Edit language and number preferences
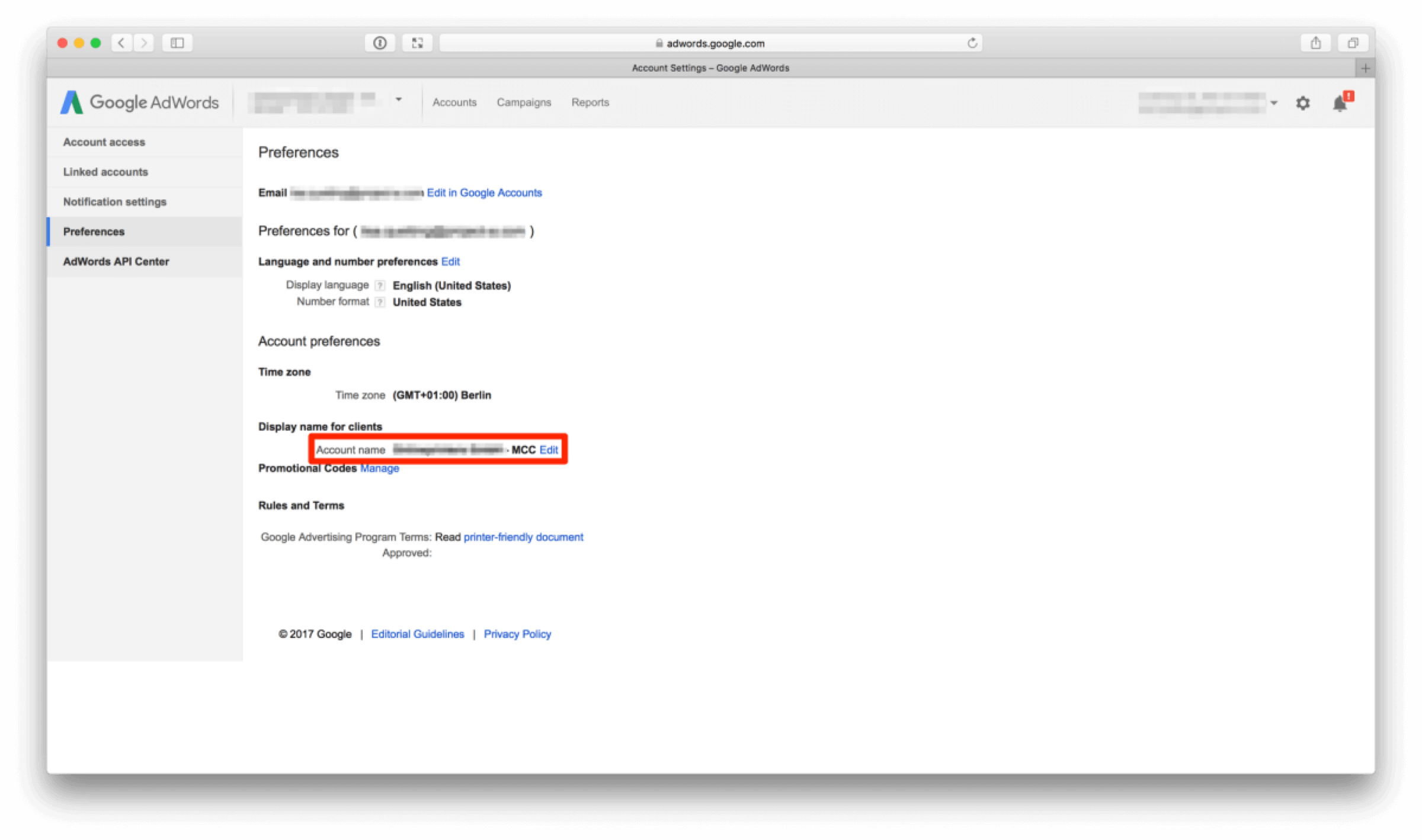This screenshot has width=1422, height=840. pyautogui.click(x=450, y=261)
